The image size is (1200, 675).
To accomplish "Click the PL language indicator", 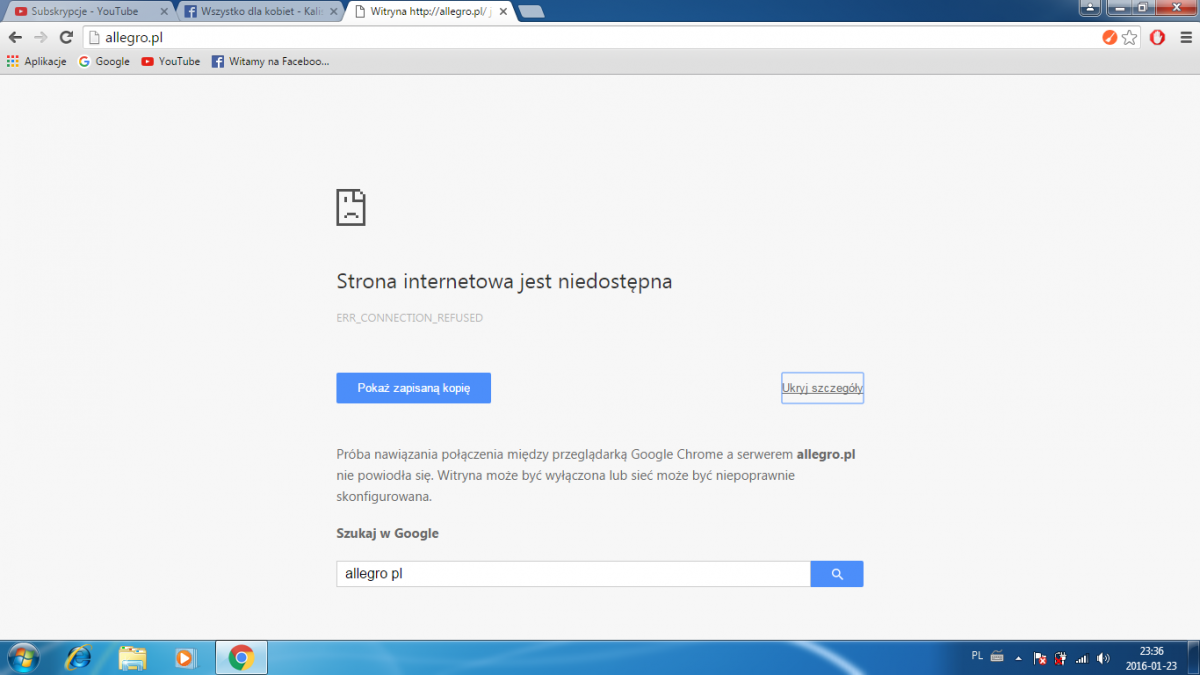I will tap(977, 656).
